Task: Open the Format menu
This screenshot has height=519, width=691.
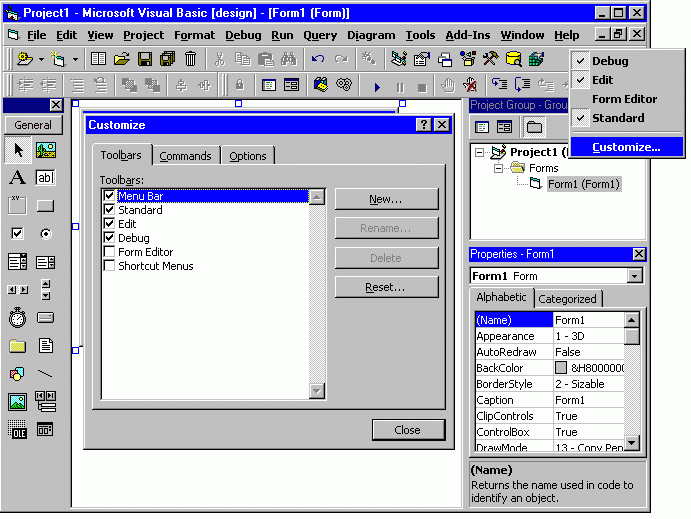Action: click(x=194, y=35)
